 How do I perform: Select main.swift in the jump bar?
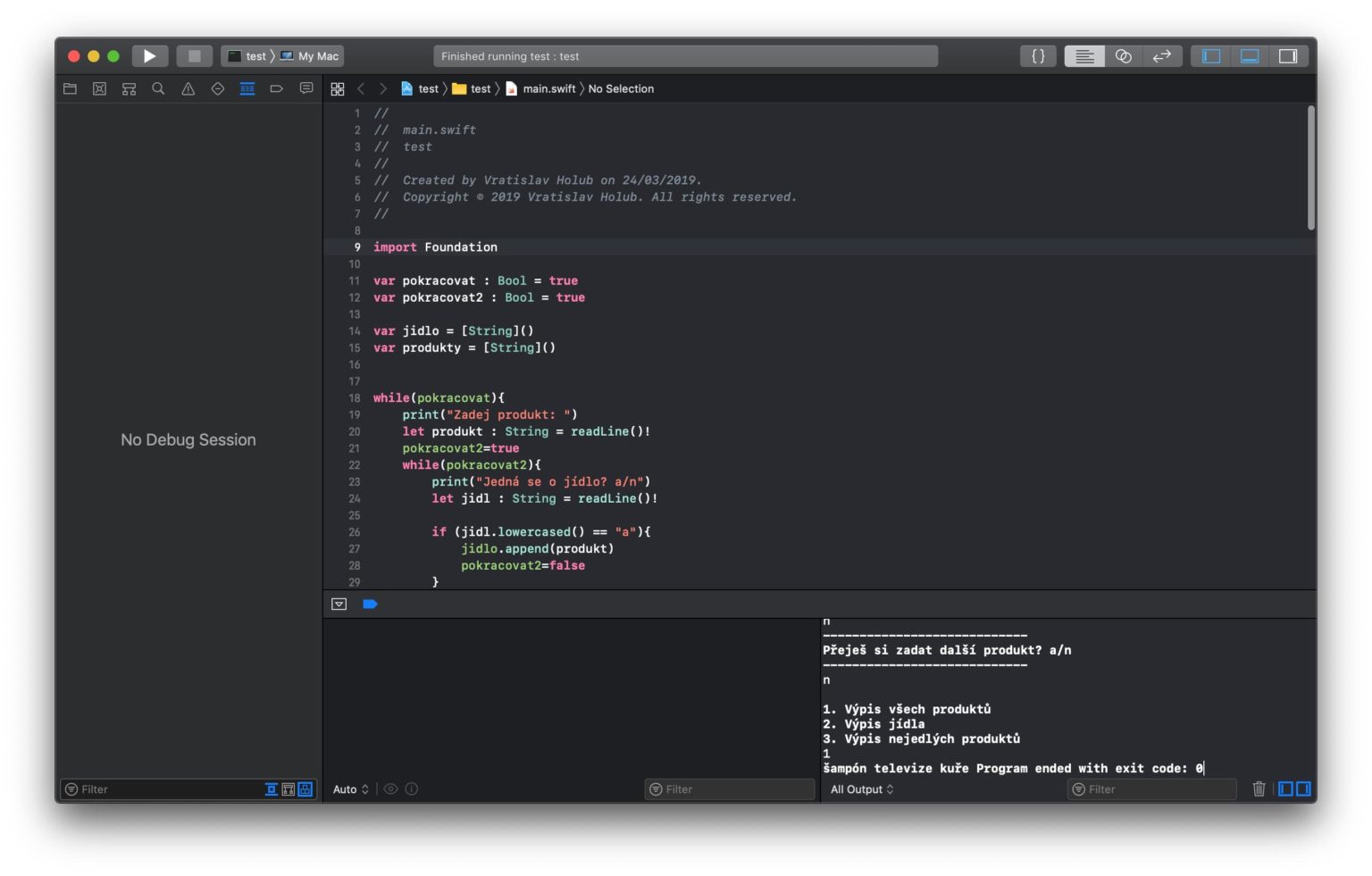[548, 89]
